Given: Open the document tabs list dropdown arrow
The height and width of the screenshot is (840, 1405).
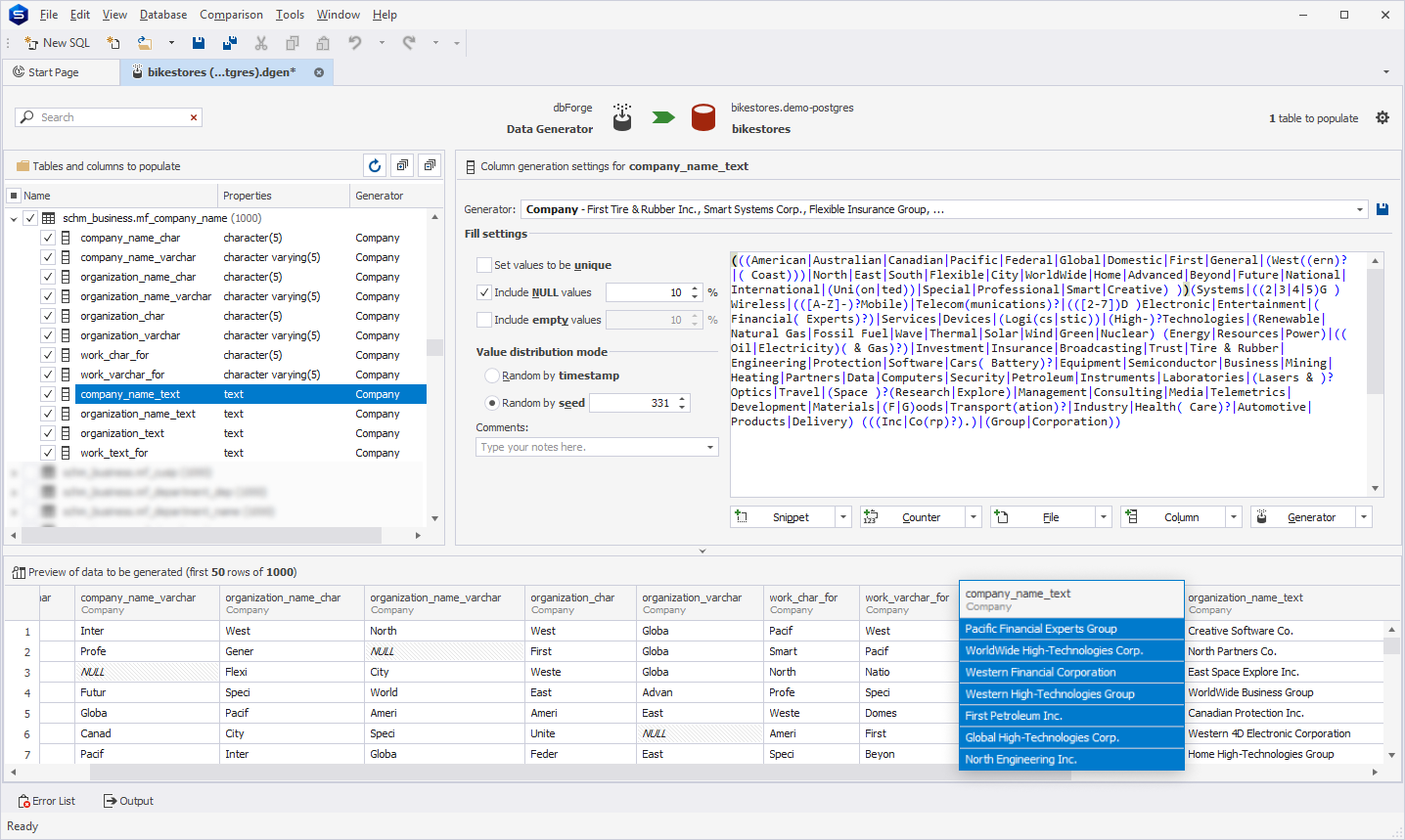Looking at the screenshot, I should pyautogui.click(x=1386, y=72).
